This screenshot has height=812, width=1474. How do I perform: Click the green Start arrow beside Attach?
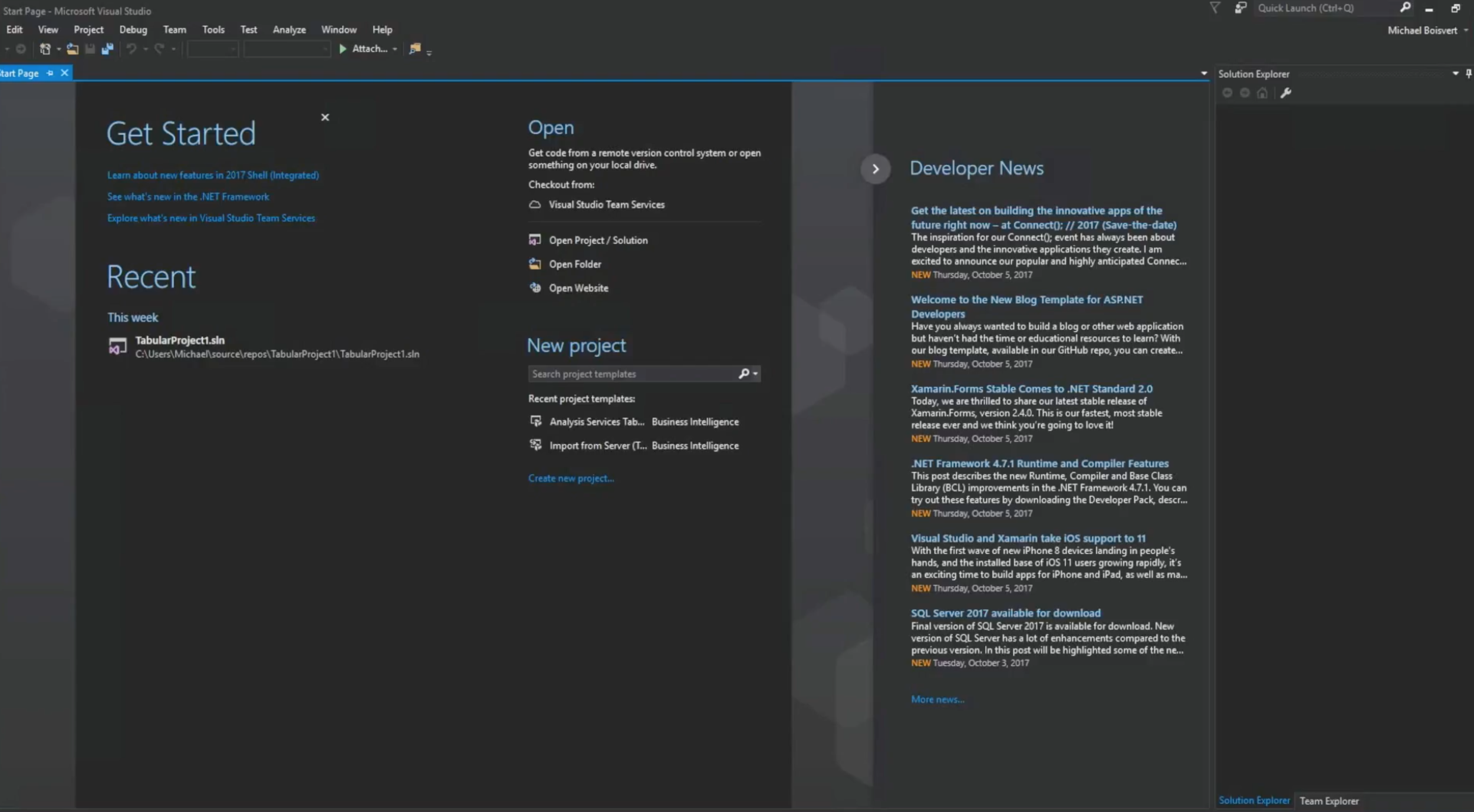pyautogui.click(x=343, y=49)
